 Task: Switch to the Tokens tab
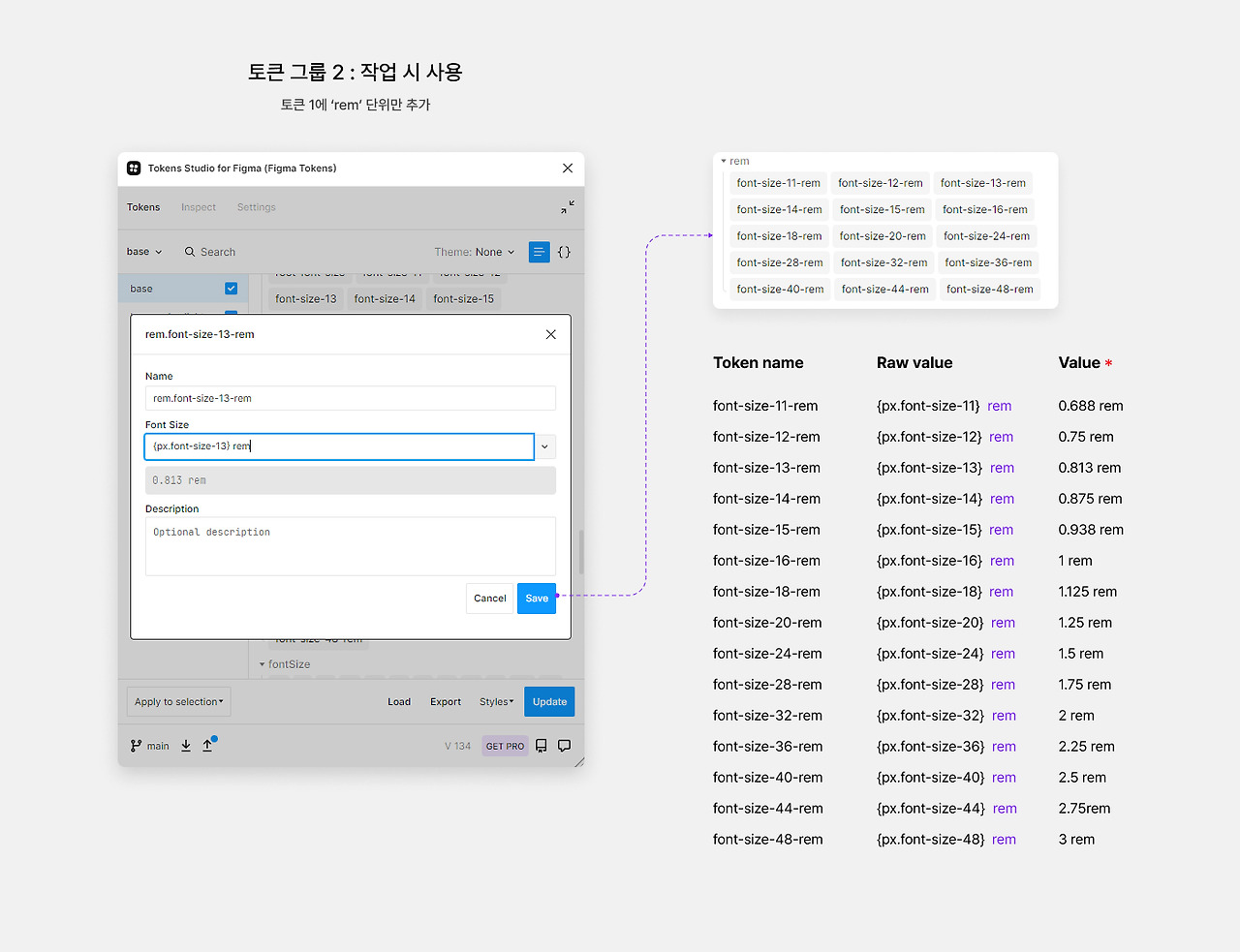point(143,207)
